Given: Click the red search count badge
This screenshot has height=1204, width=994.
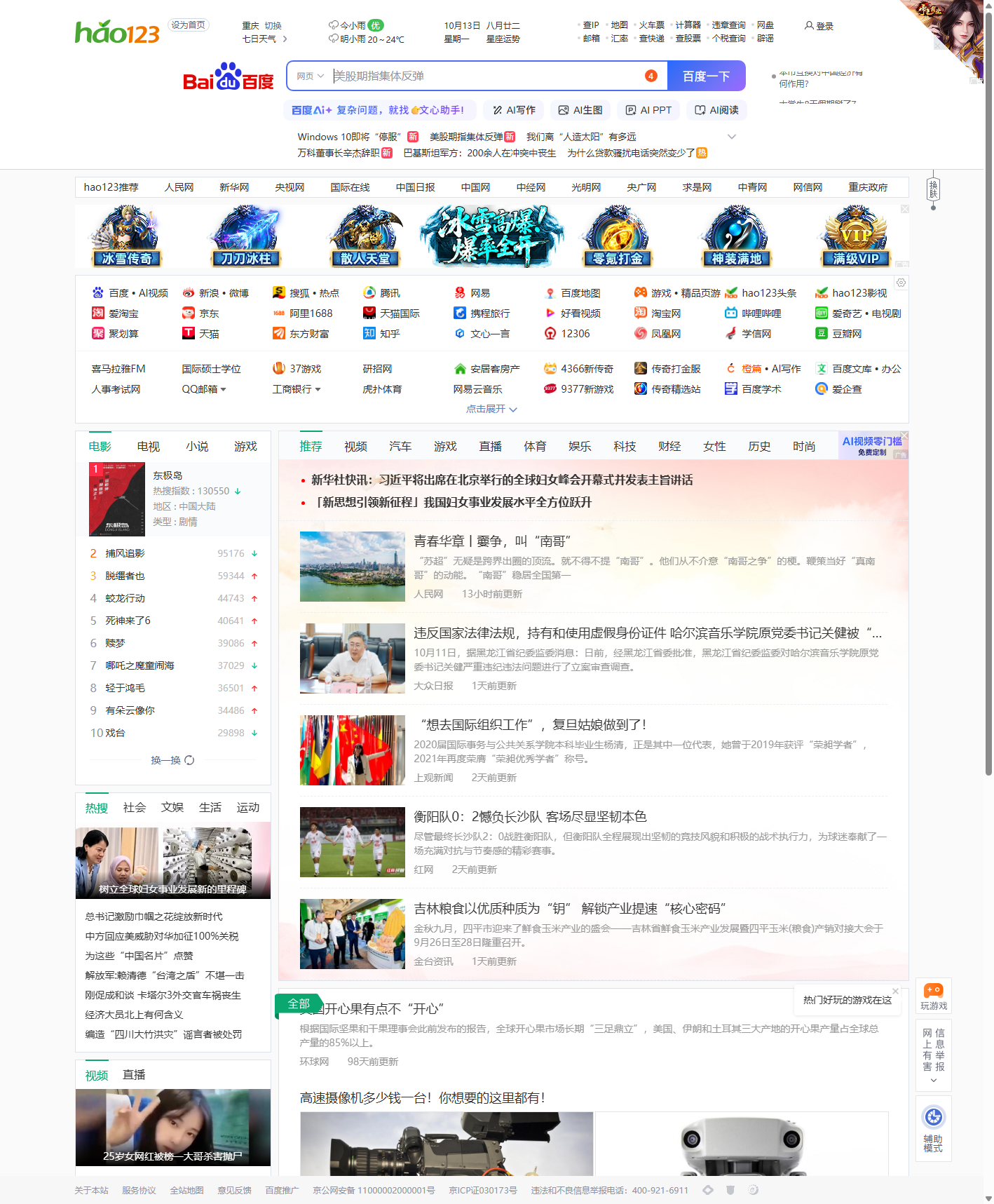Looking at the screenshot, I should [651, 76].
